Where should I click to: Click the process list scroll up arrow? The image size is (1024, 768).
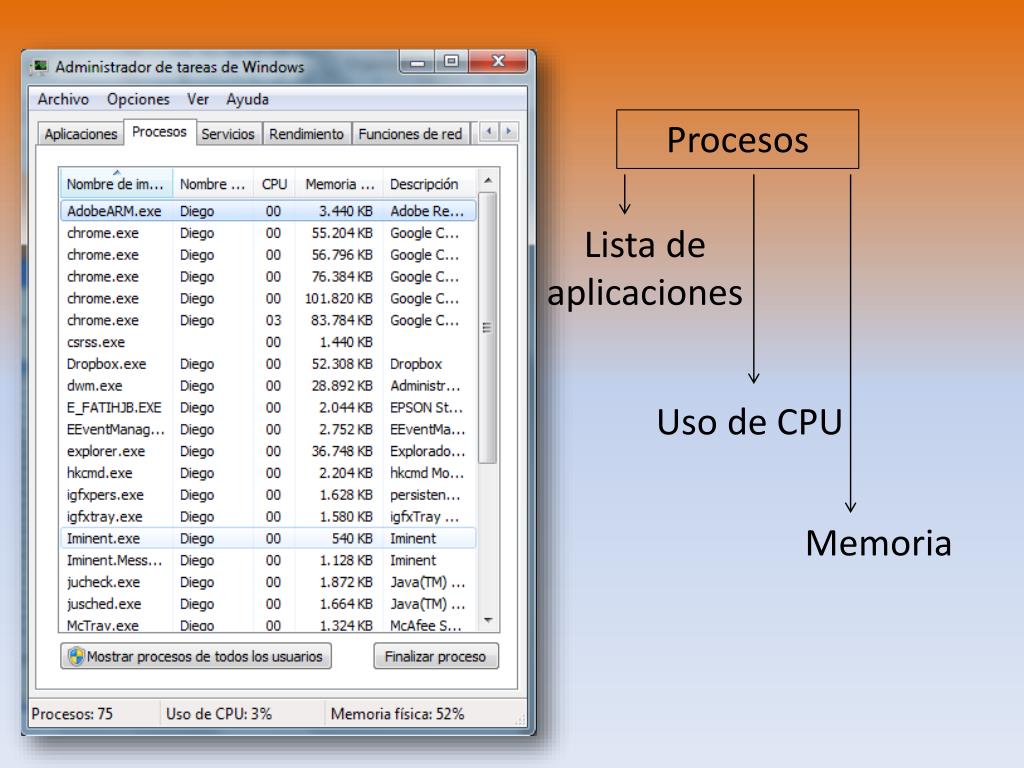(488, 181)
